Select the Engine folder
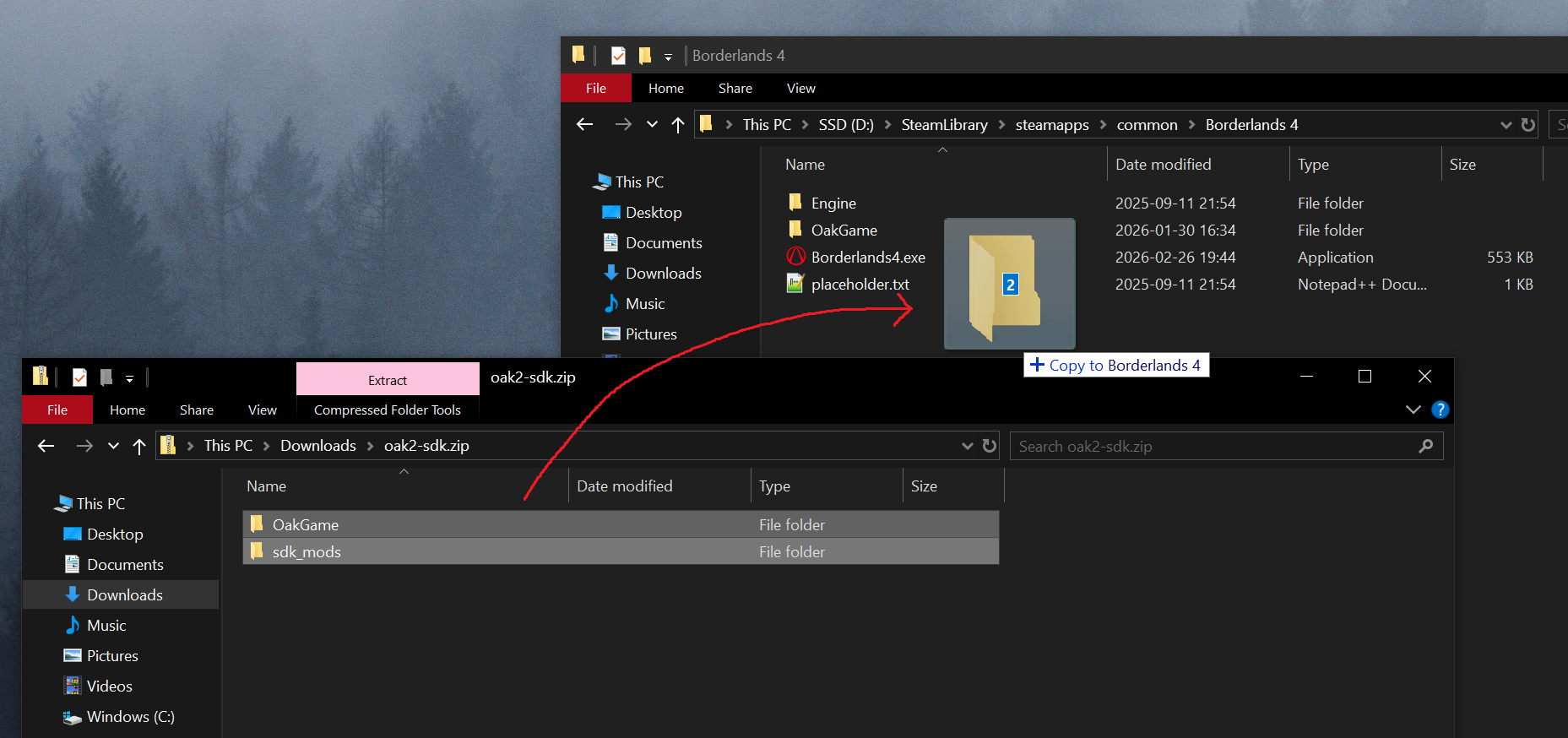Viewport: 1568px width, 738px height. [833, 203]
